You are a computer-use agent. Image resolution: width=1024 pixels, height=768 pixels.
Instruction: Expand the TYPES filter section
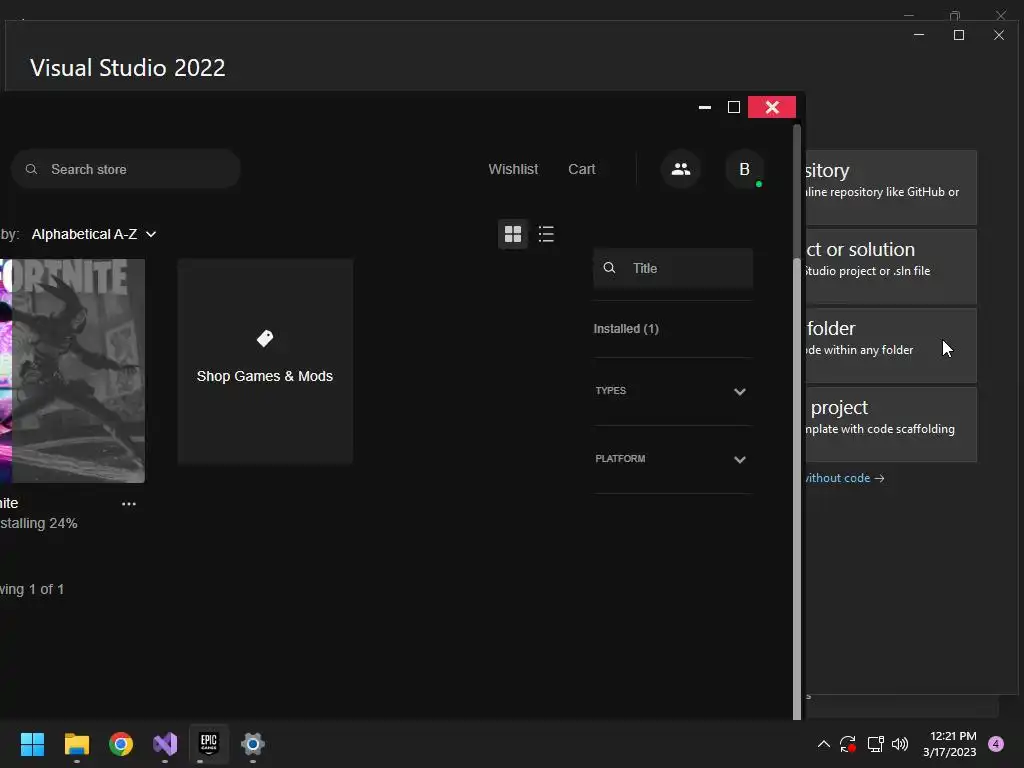pos(672,391)
